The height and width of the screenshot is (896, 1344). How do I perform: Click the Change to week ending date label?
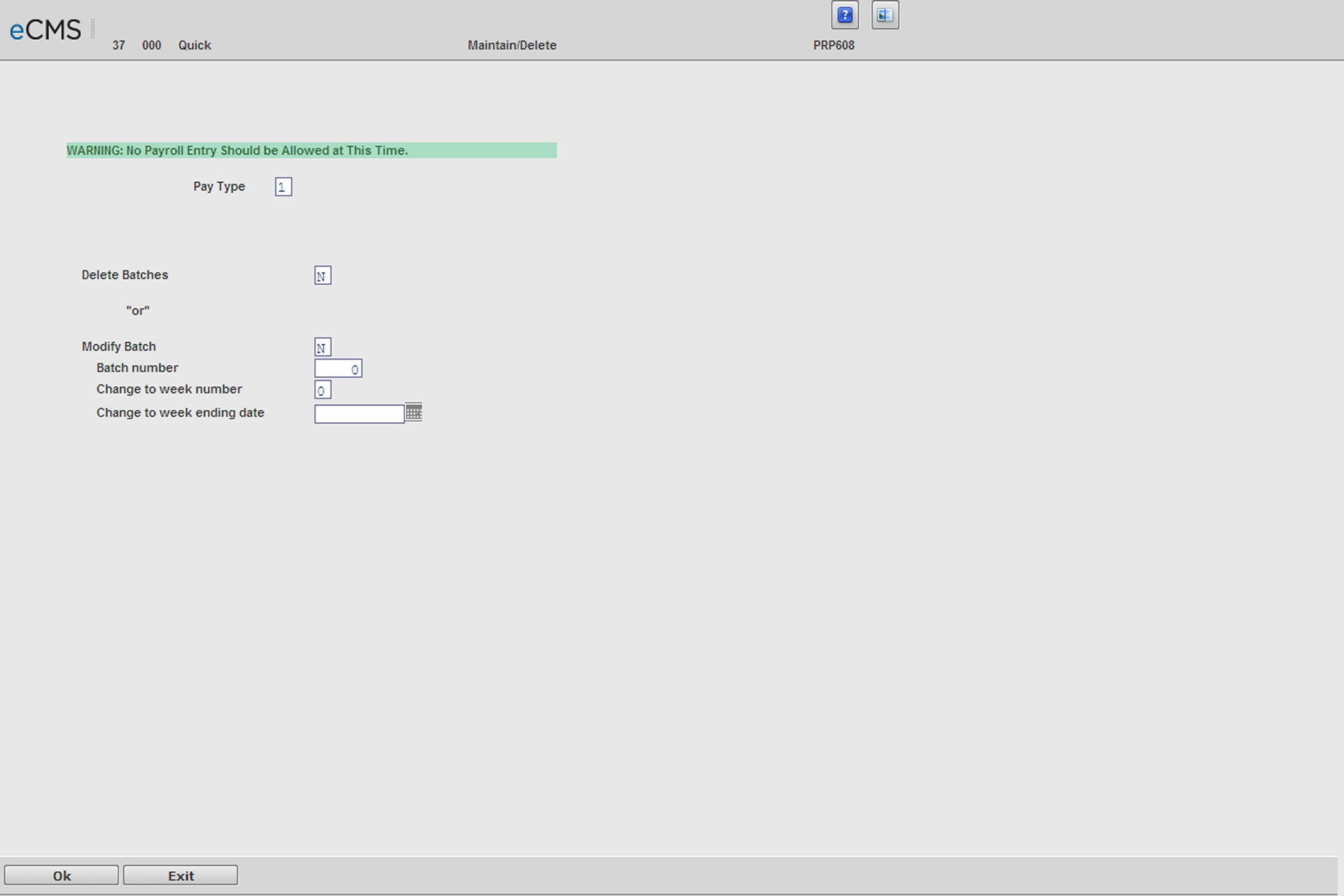[181, 412]
